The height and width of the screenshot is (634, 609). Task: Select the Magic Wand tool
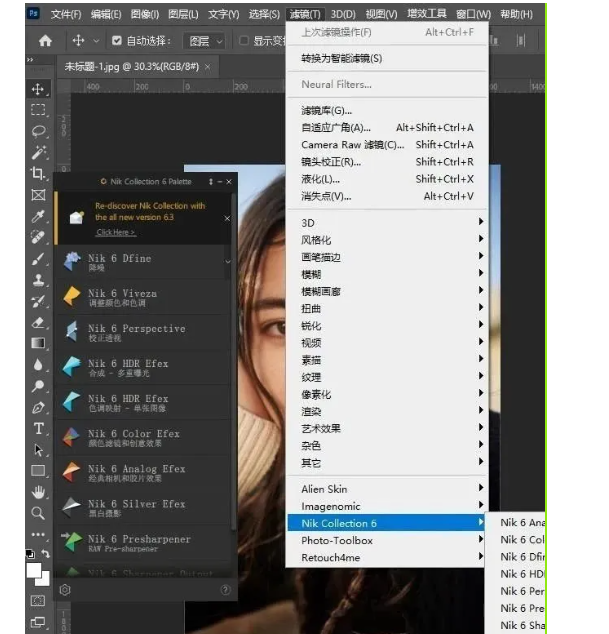38,152
